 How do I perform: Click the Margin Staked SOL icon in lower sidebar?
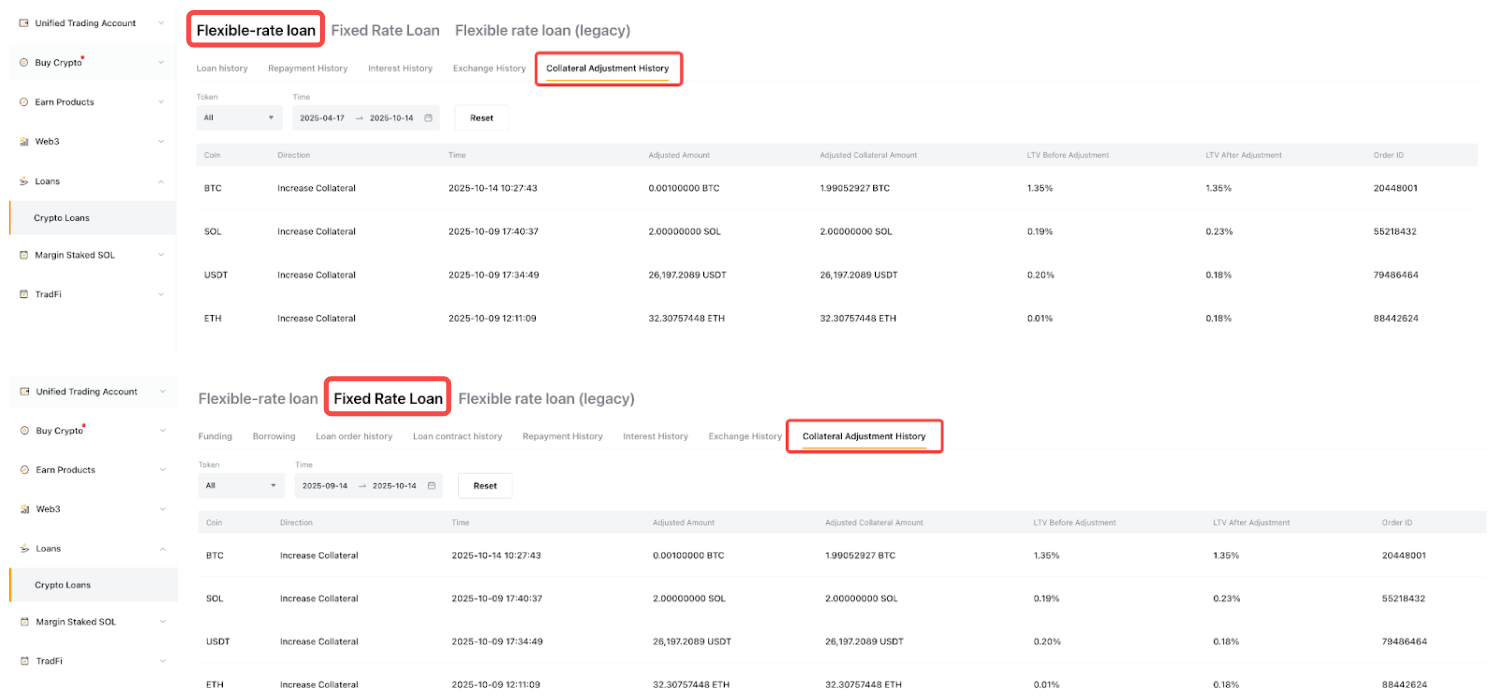pos(24,621)
